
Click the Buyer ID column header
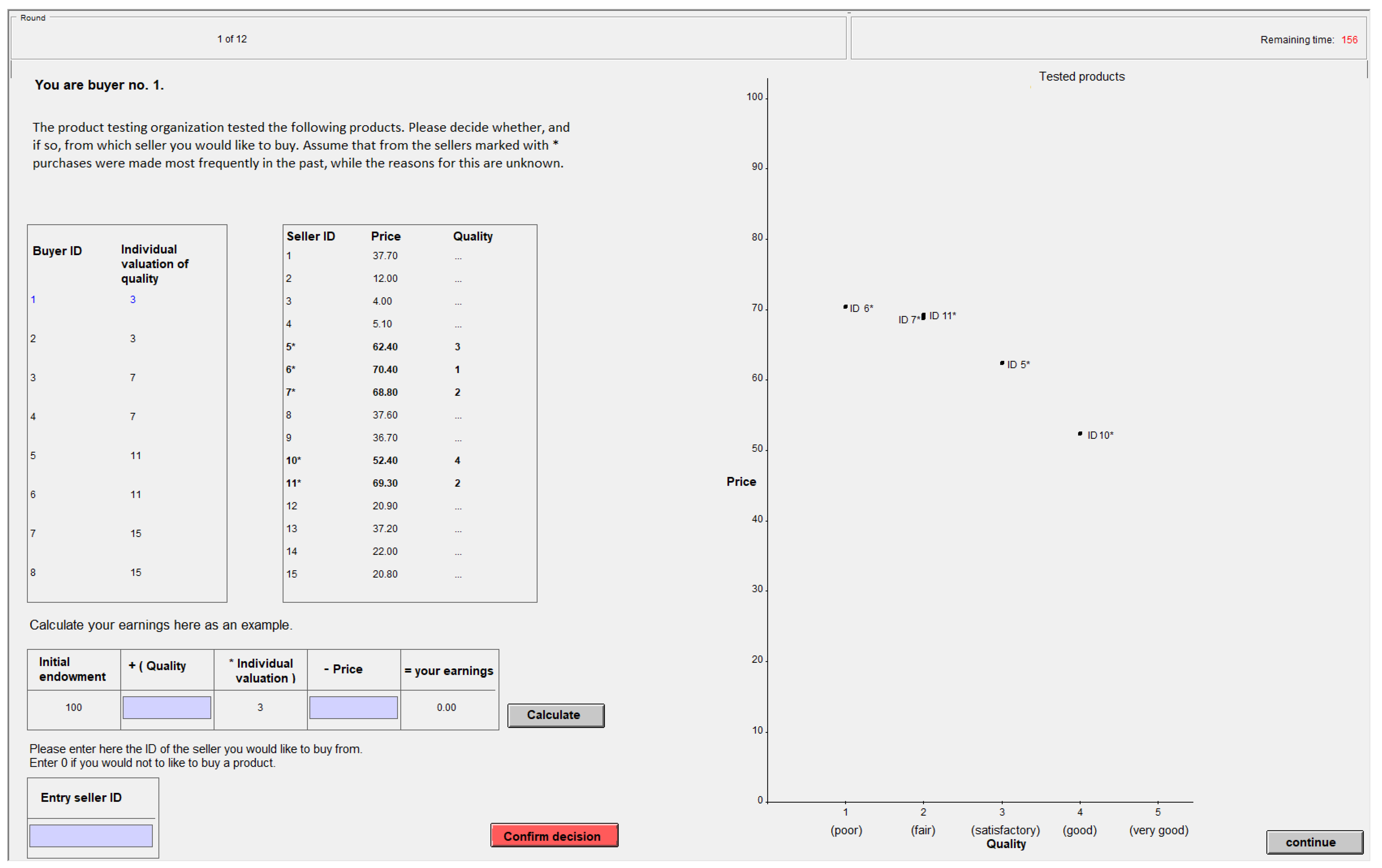coord(57,251)
